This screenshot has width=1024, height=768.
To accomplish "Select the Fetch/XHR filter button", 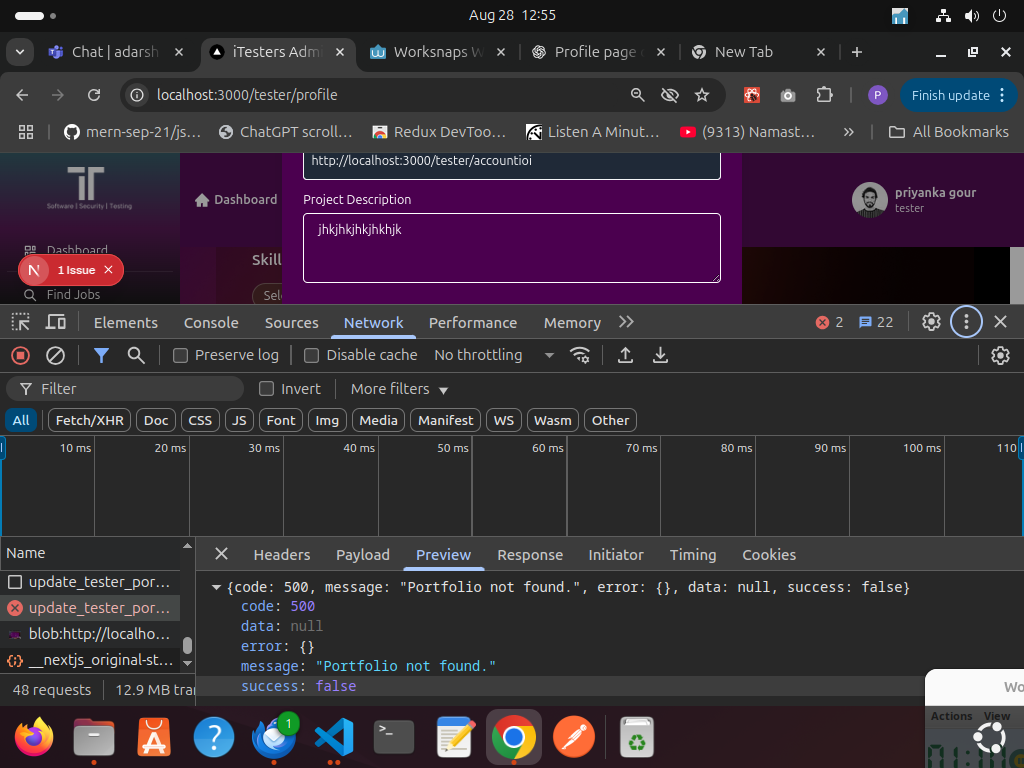I will coord(89,420).
